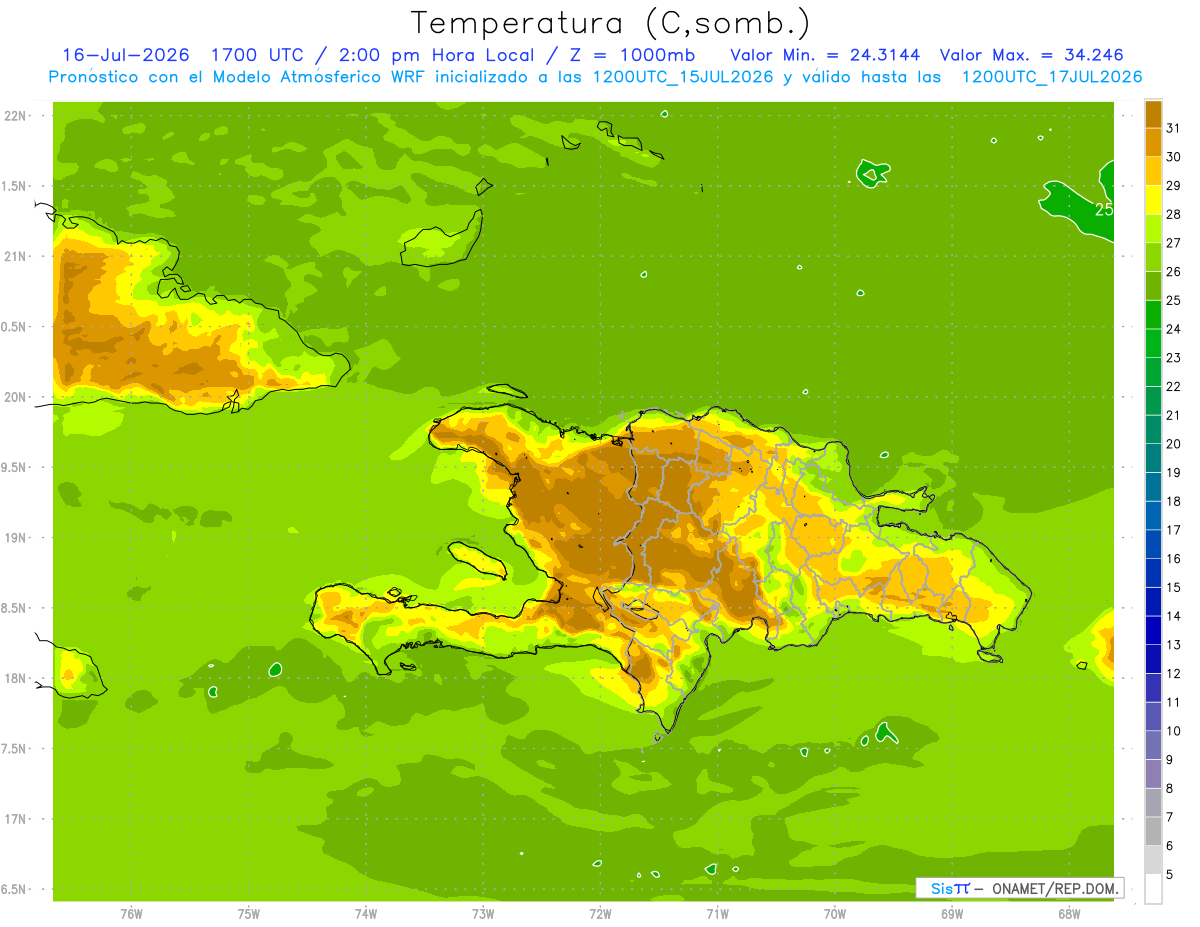Image resolution: width=1200 pixels, height=927 pixels.
Task: Select the '1200UTC_15JUL2026' initialization time text
Action: 683,77
